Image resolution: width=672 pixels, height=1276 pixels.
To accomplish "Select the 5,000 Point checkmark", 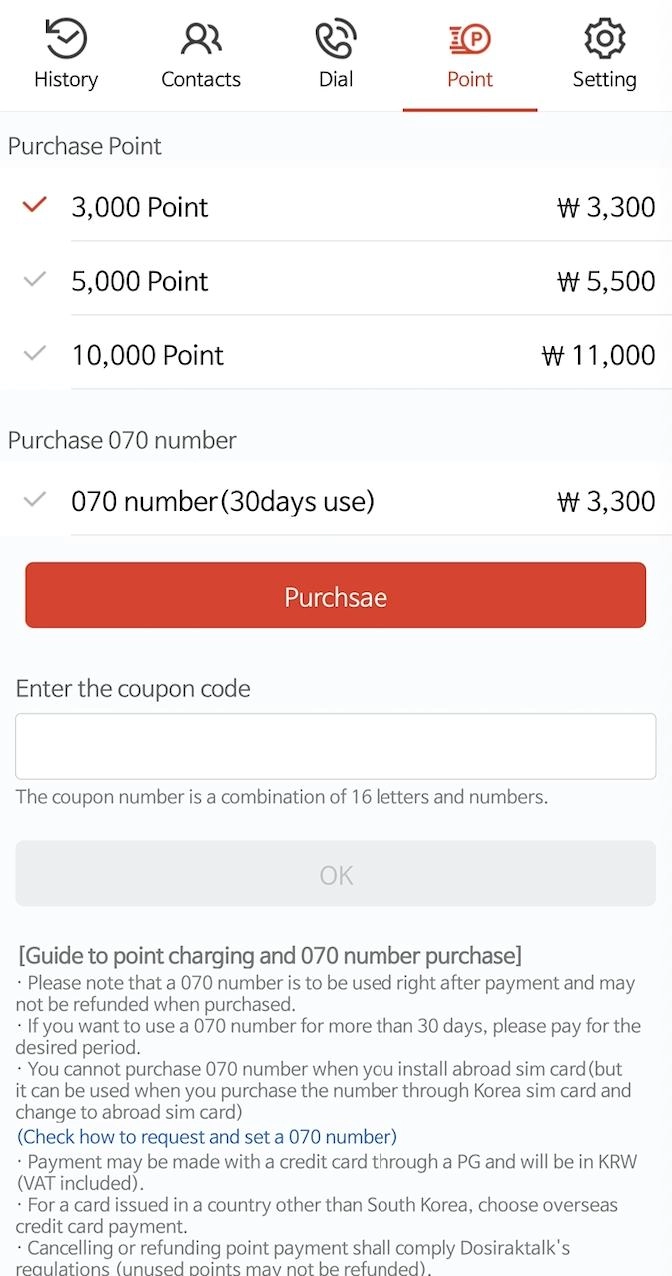I will point(35,280).
